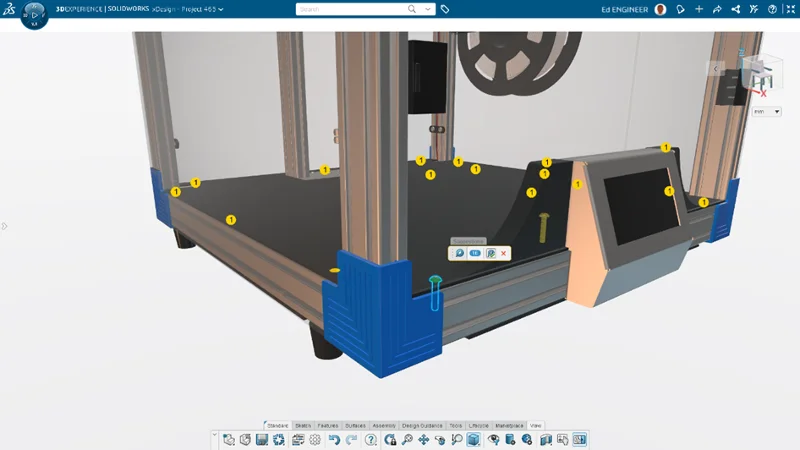
Task: Select the Pan view tool
Action: click(x=423, y=440)
